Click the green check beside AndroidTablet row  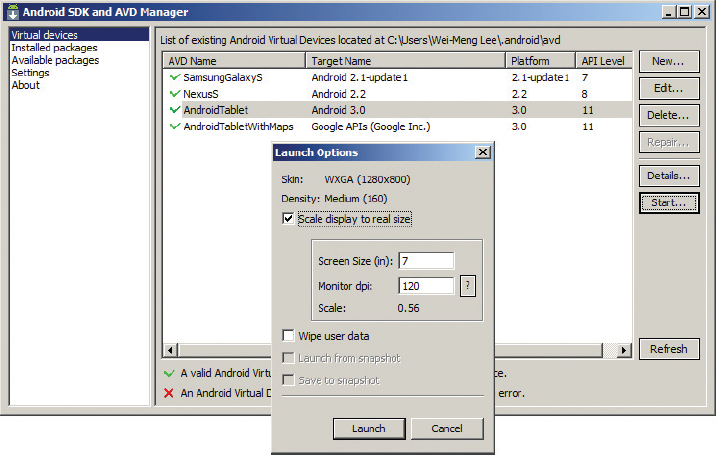pos(174,110)
